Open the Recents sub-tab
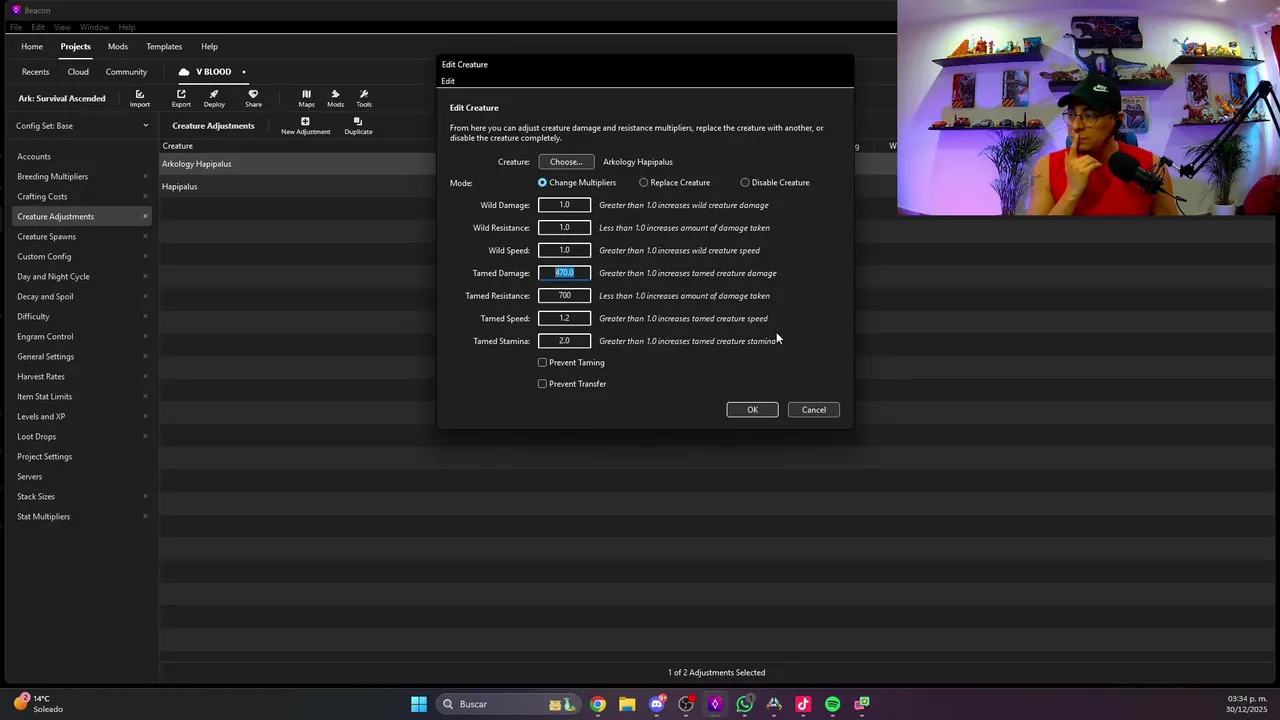 pyautogui.click(x=35, y=72)
